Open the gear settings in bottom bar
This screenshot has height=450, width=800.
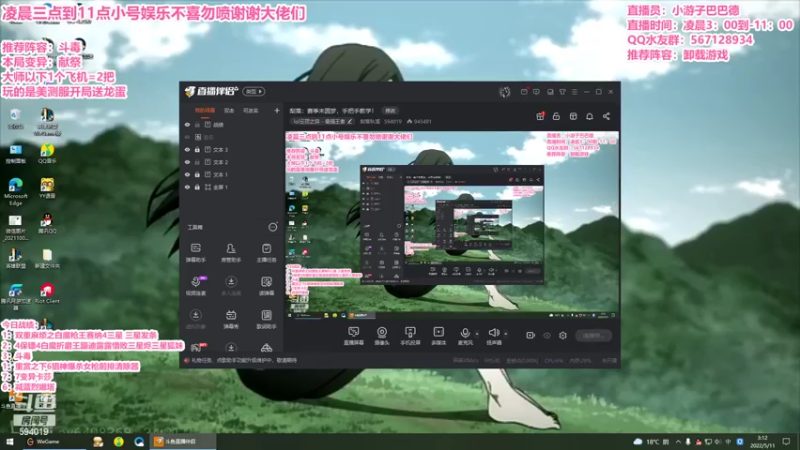click(563, 335)
